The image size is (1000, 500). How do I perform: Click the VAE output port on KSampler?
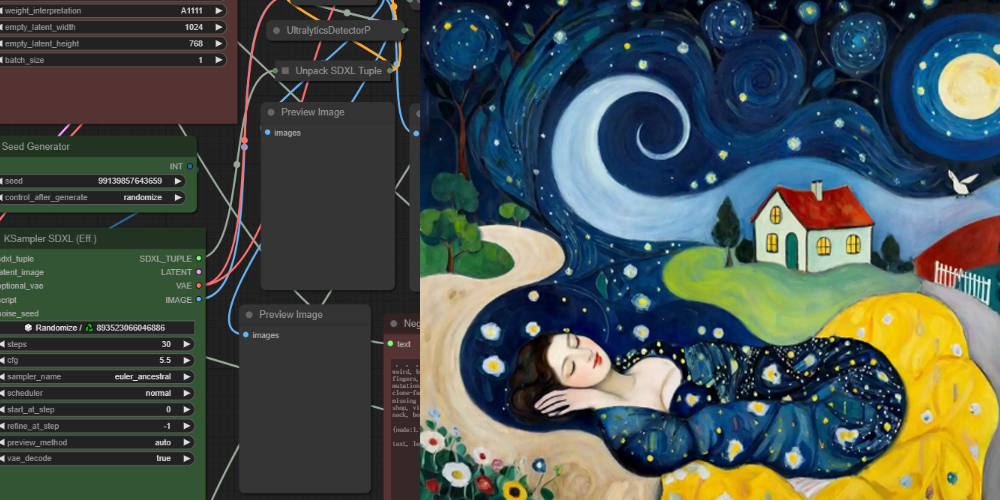pyautogui.click(x=199, y=286)
